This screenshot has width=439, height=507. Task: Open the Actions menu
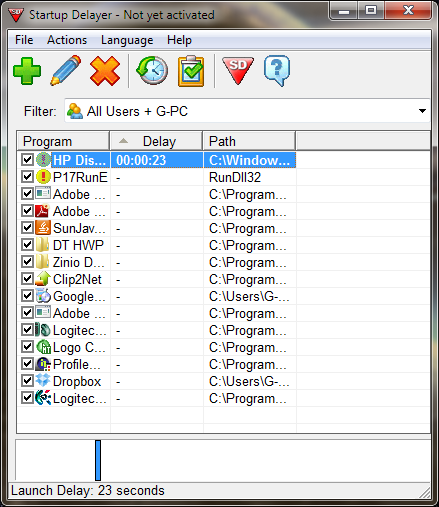(67, 40)
